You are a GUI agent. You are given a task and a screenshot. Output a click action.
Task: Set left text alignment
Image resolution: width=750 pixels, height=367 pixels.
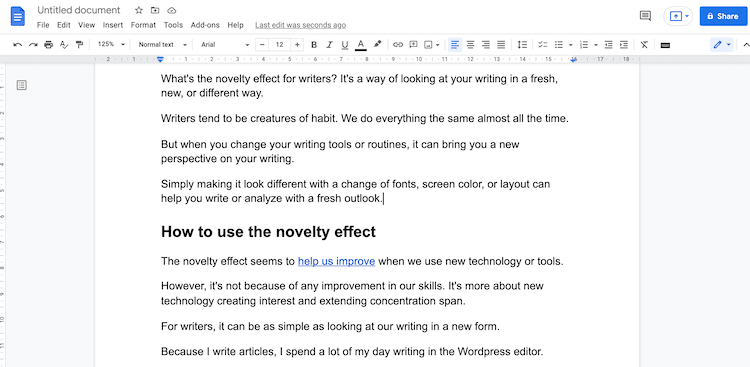(x=455, y=44)
